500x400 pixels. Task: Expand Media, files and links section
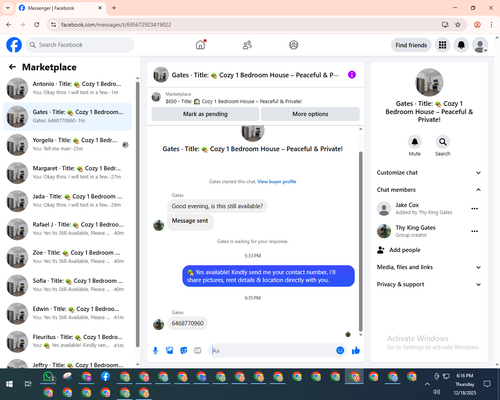(429, 267)
